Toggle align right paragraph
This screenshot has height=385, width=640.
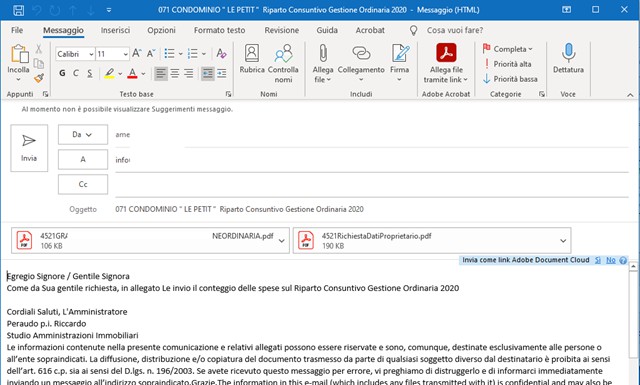(x=189, y=73)
